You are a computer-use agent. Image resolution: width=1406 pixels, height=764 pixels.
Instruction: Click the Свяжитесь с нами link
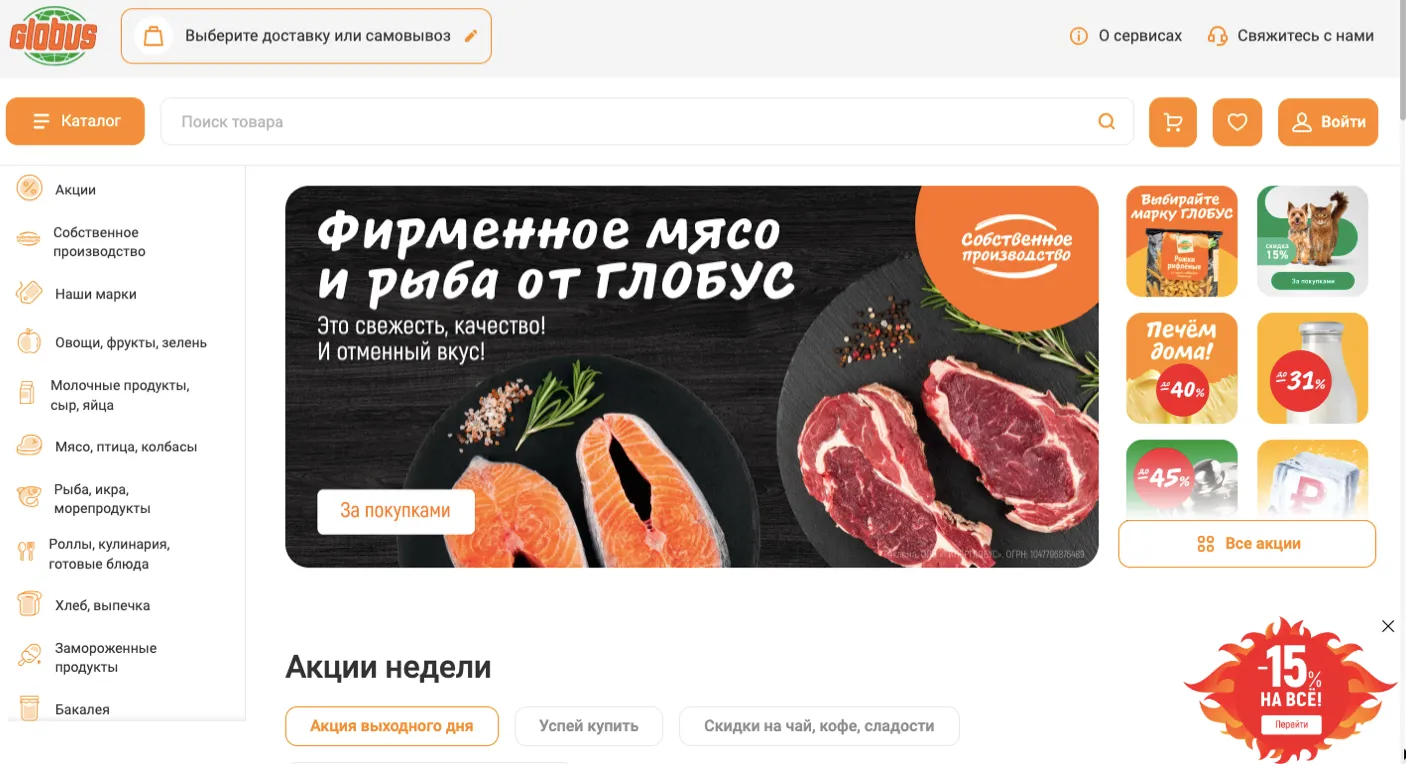[1291, 36]
